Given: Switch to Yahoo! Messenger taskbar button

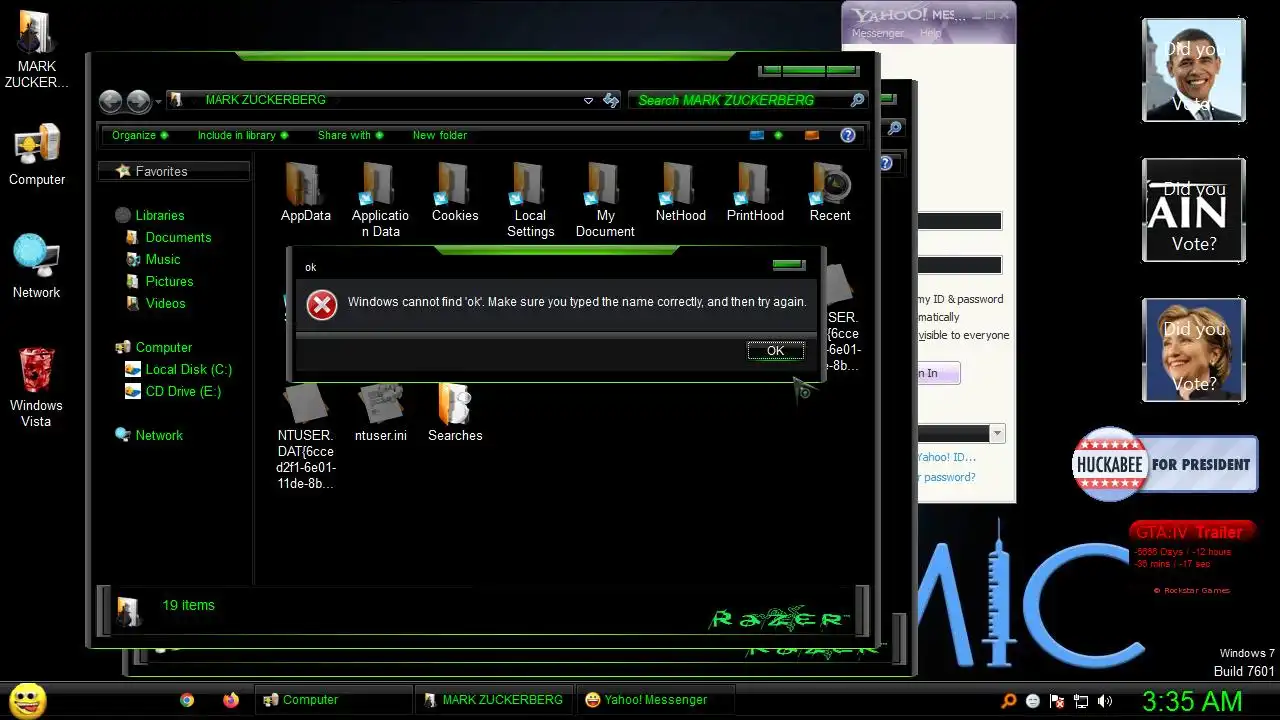Looking at the screenshot, I should (657, 700).
